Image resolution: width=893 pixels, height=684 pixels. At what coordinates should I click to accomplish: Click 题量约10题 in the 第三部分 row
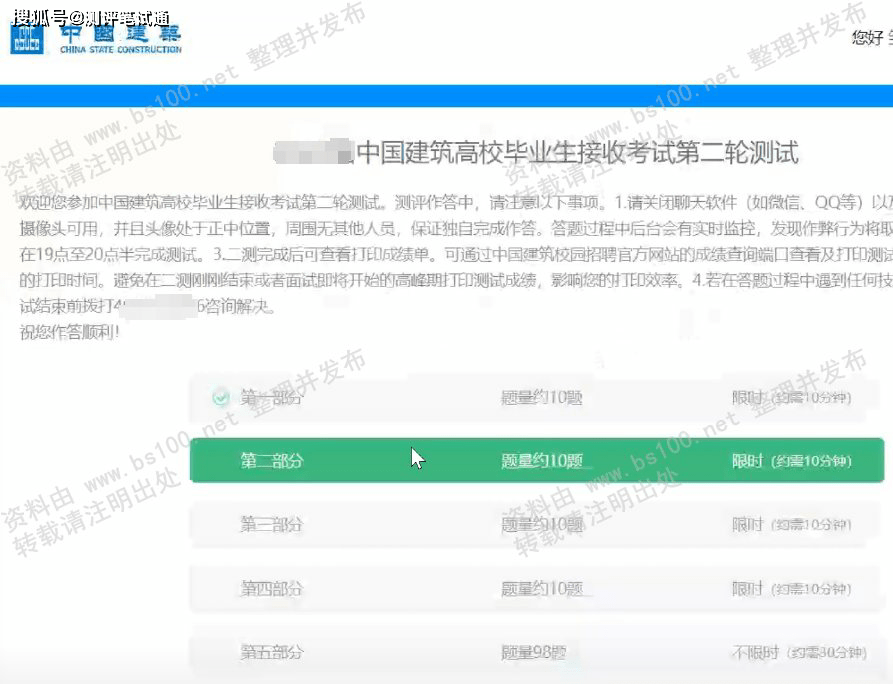542,525
